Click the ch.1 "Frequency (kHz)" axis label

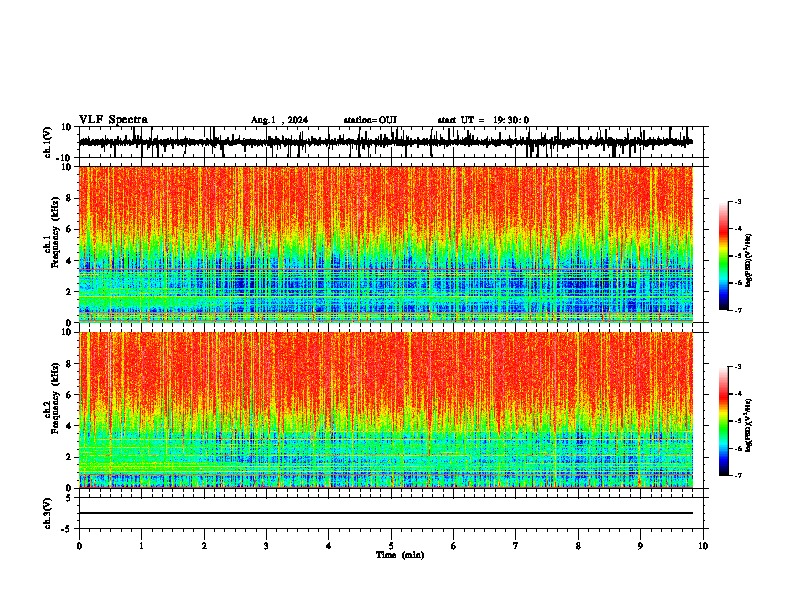[56, 233]
